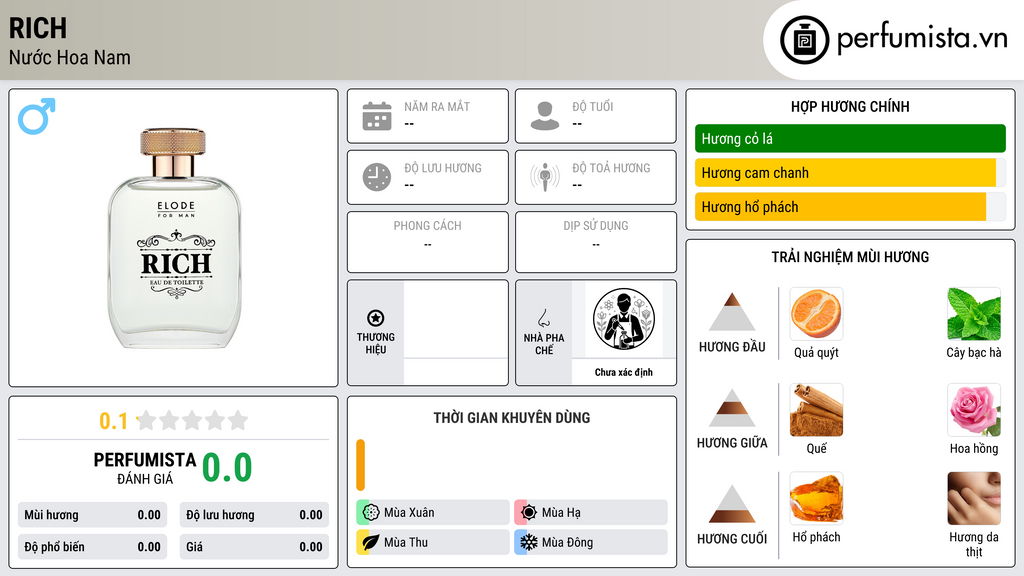Click the Năm ra mắt label text
This screenshot has height=576, width=1024.
(x=437, y=106)
